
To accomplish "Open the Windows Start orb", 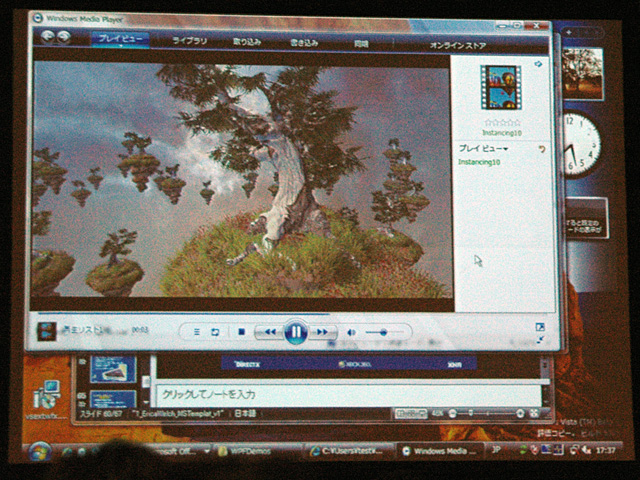I will pos(40,449).
